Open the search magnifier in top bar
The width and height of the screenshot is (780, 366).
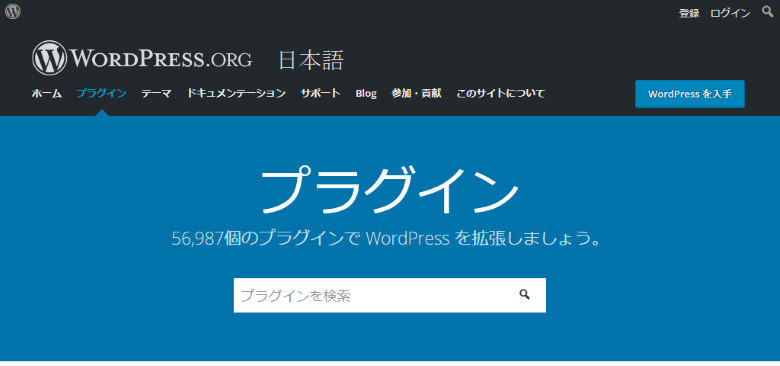coord(768,11)
